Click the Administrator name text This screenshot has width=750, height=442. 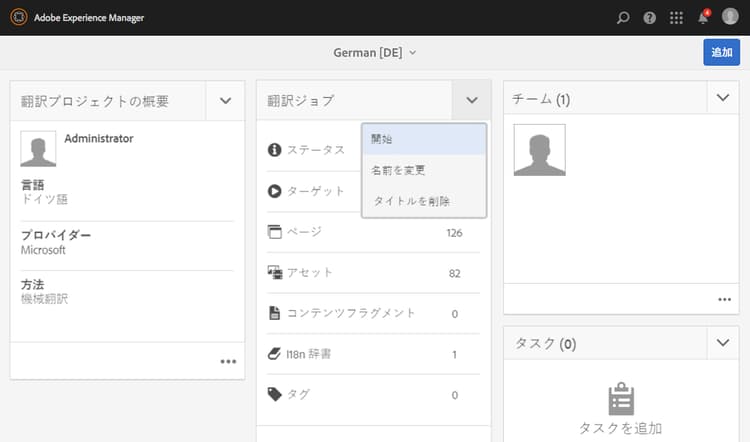[99, 139]
